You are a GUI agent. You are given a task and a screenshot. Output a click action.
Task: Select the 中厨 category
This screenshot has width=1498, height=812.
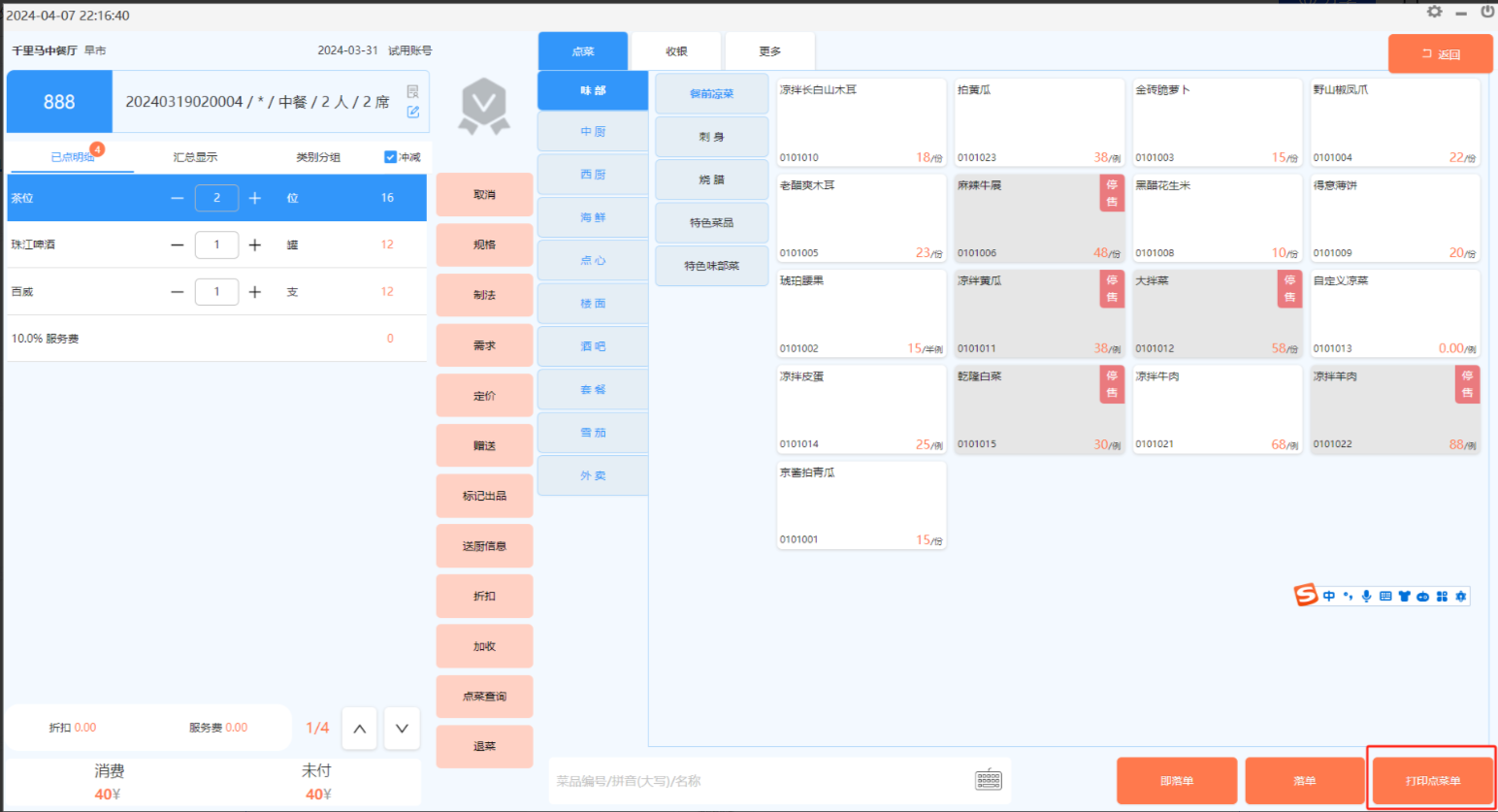click(593, 132)
